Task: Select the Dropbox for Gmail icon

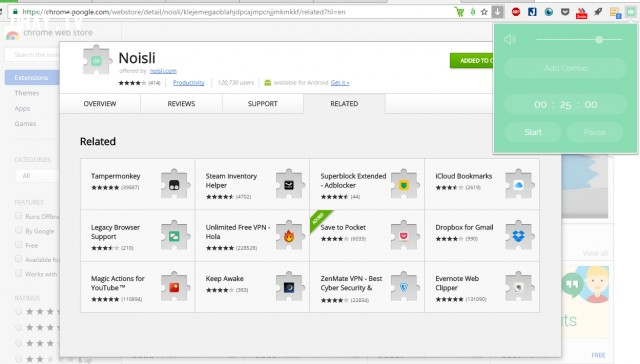Action: tap(519, 235)
